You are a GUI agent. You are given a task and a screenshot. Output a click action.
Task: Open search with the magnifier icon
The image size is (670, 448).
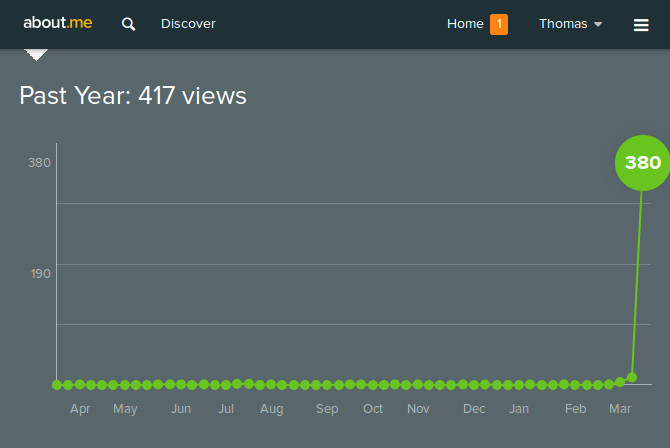pyautogui.click(x=128, y=24)
